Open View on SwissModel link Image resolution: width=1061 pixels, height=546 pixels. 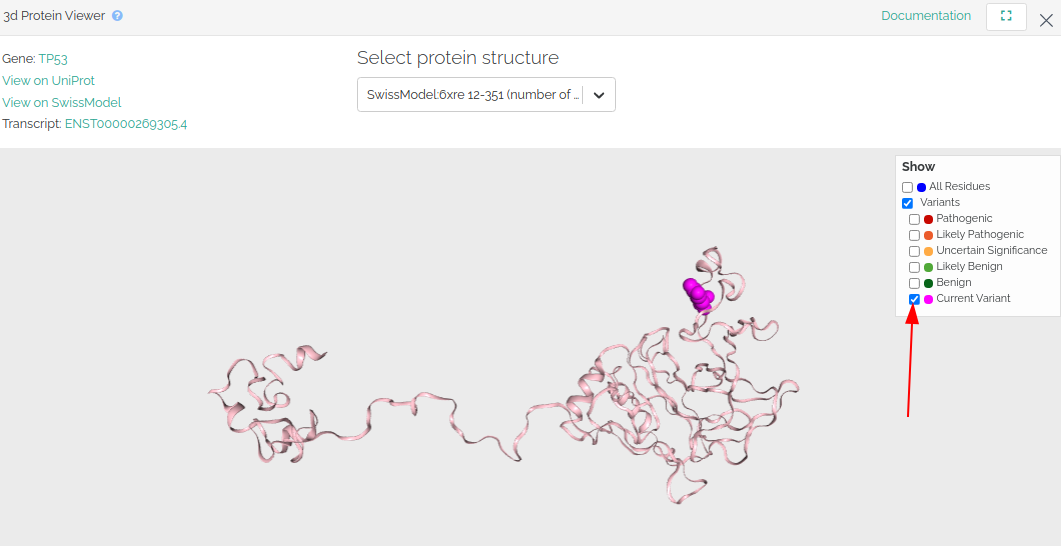[62, 103]
